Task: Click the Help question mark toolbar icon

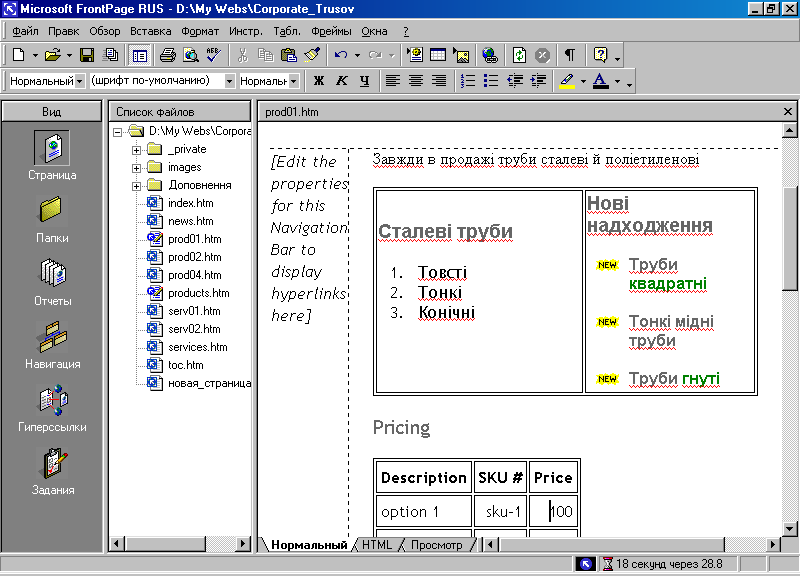Action: tap(600, 55)
